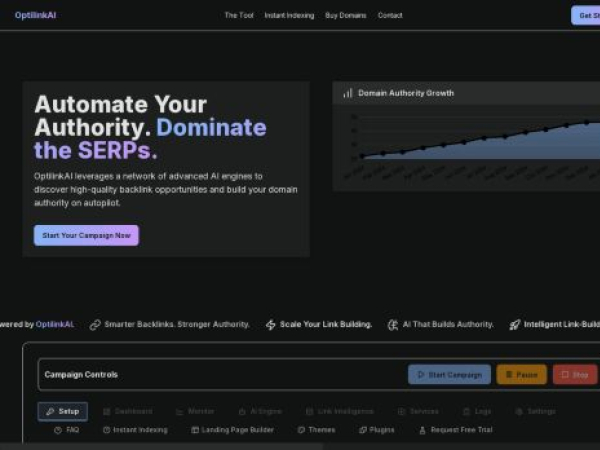Go to Instant Indexing in the top navigation
600x450 pixels.
[x=289, y=15]
